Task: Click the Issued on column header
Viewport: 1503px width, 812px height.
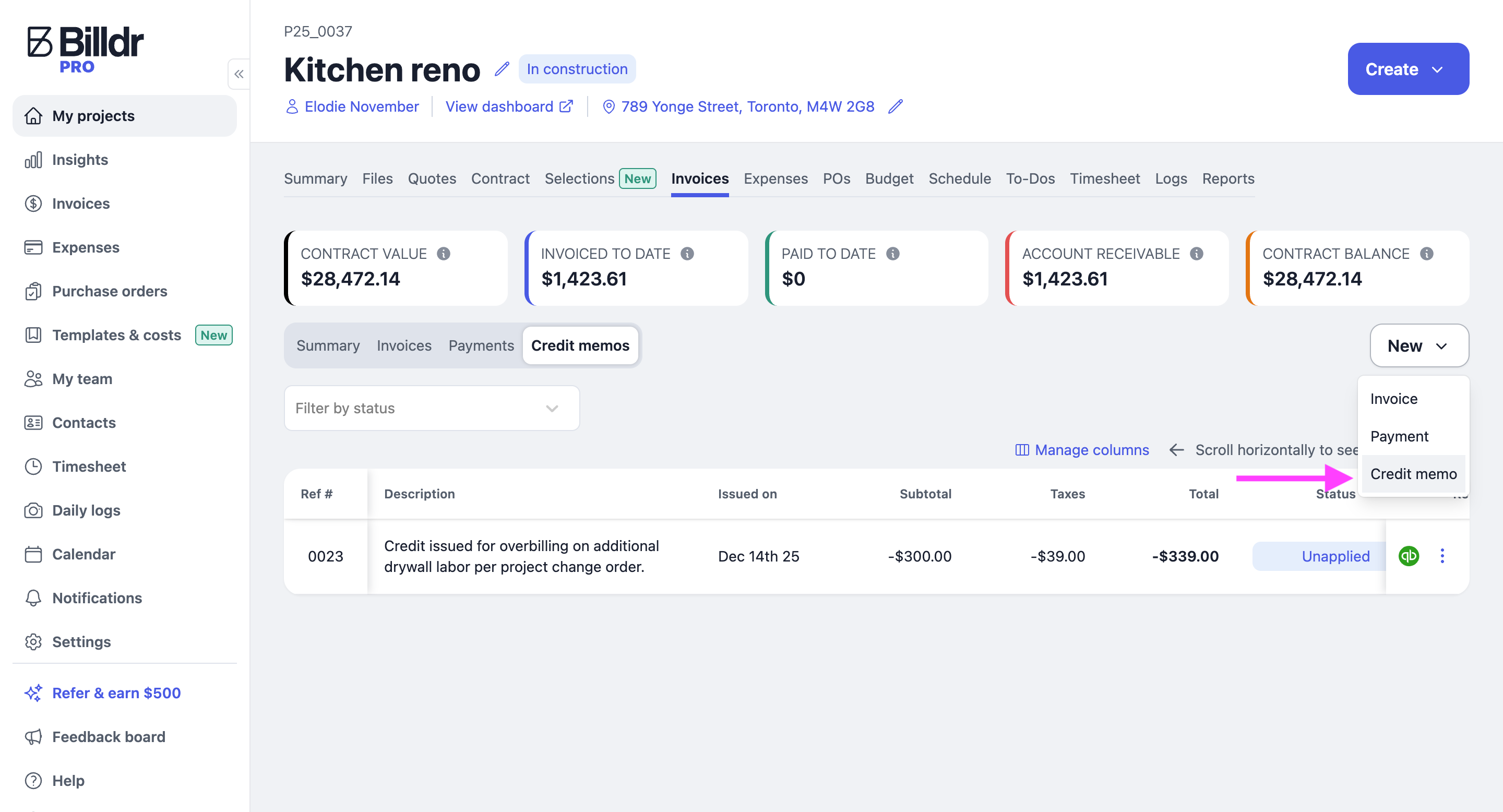Action: tap(747, 494)
